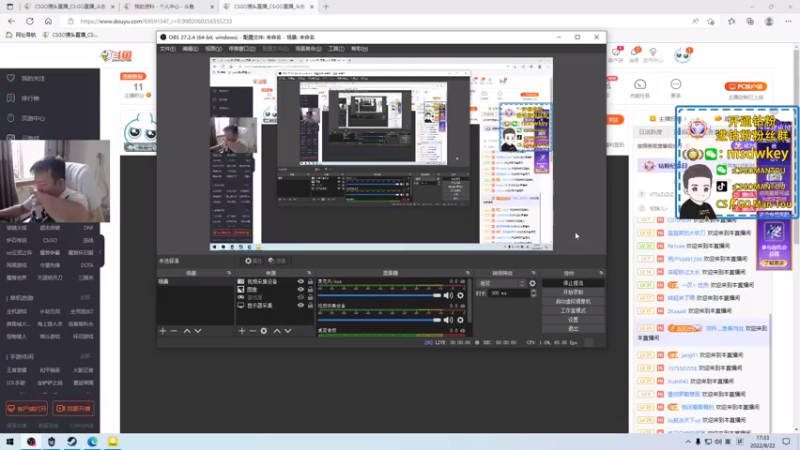Remove the selected scene with minus icon
800x450 pixels.
click(174, 331)
